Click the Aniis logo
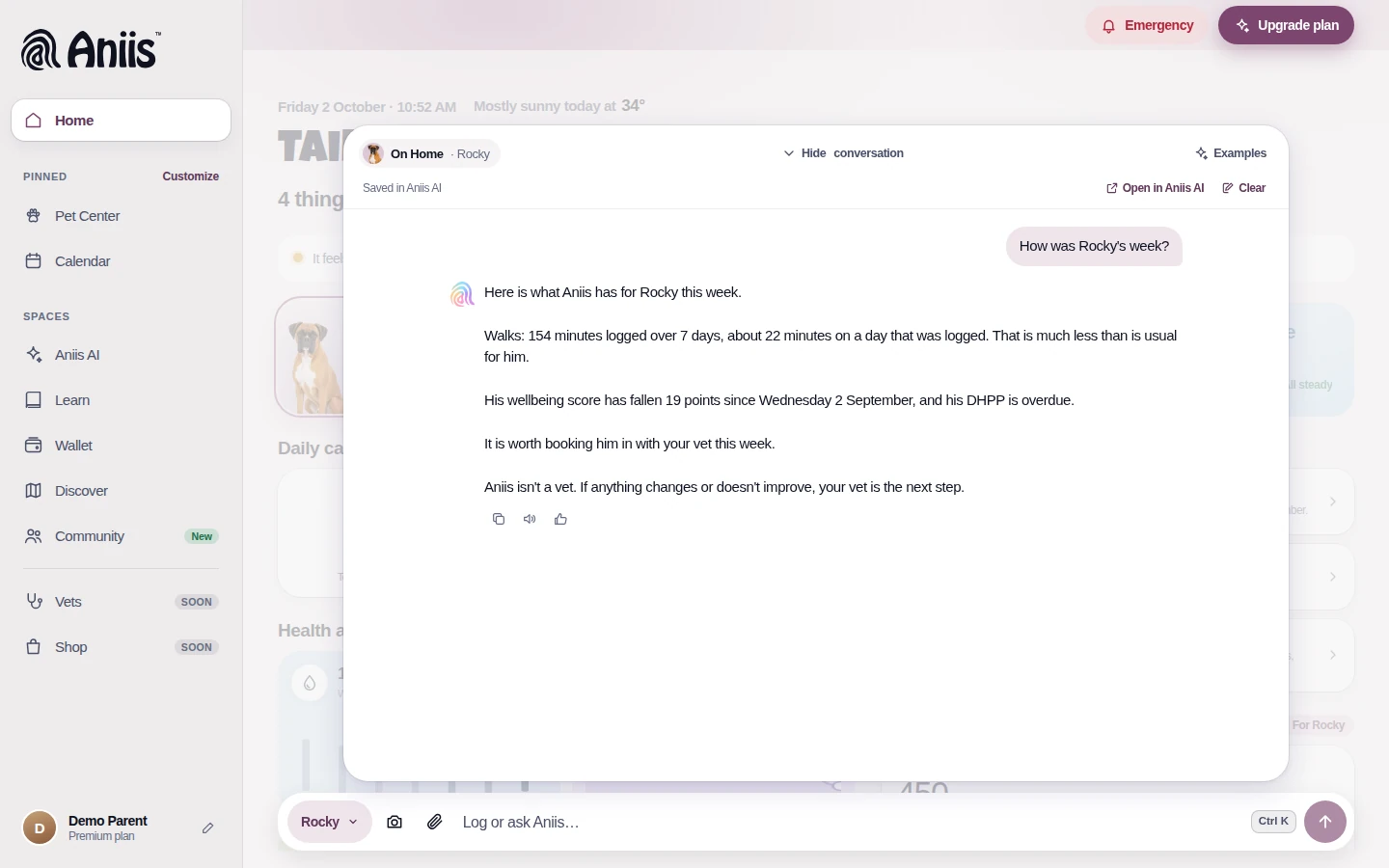The image size is (1389, 868). [91, 50]
